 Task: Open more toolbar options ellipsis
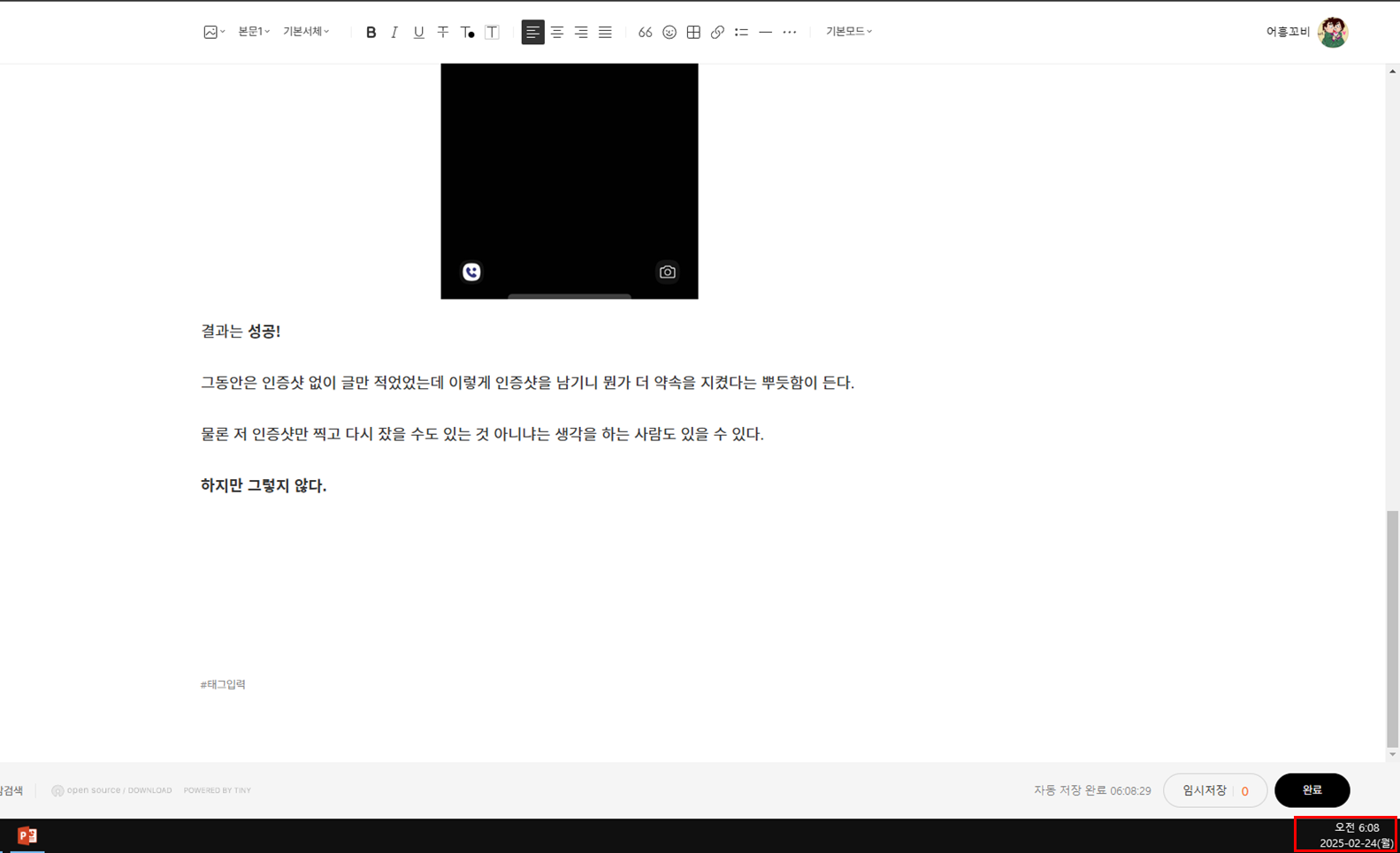pyautogui.click(x=790, y=33)
